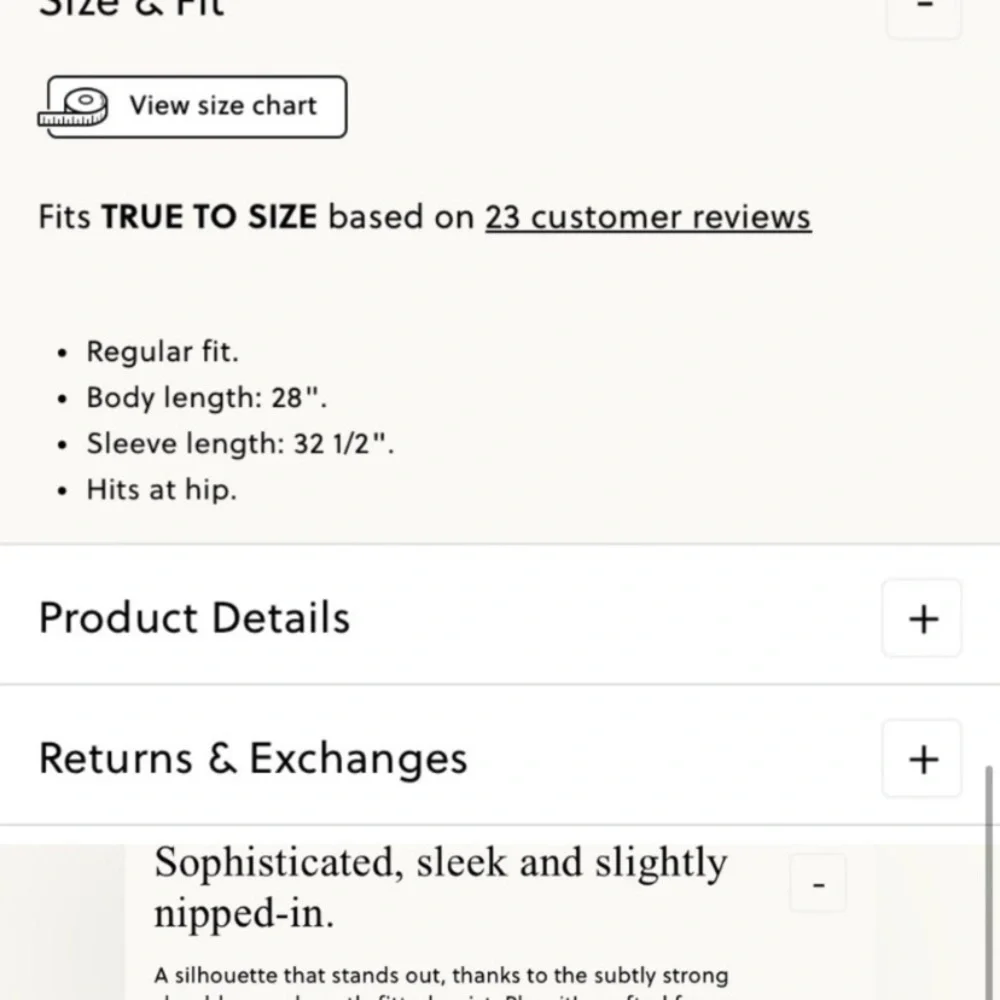
Task: Open the 23 customer reviews link
Action: 647,217
